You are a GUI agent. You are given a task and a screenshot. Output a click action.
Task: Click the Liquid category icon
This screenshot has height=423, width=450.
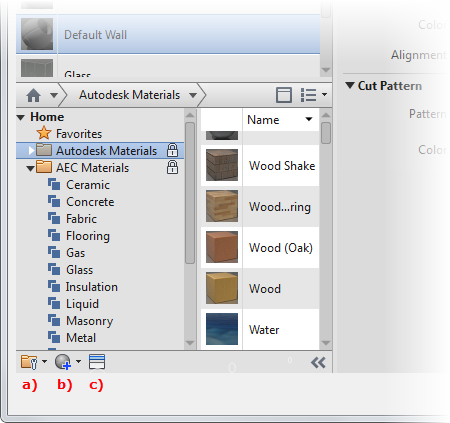(54, 303)
